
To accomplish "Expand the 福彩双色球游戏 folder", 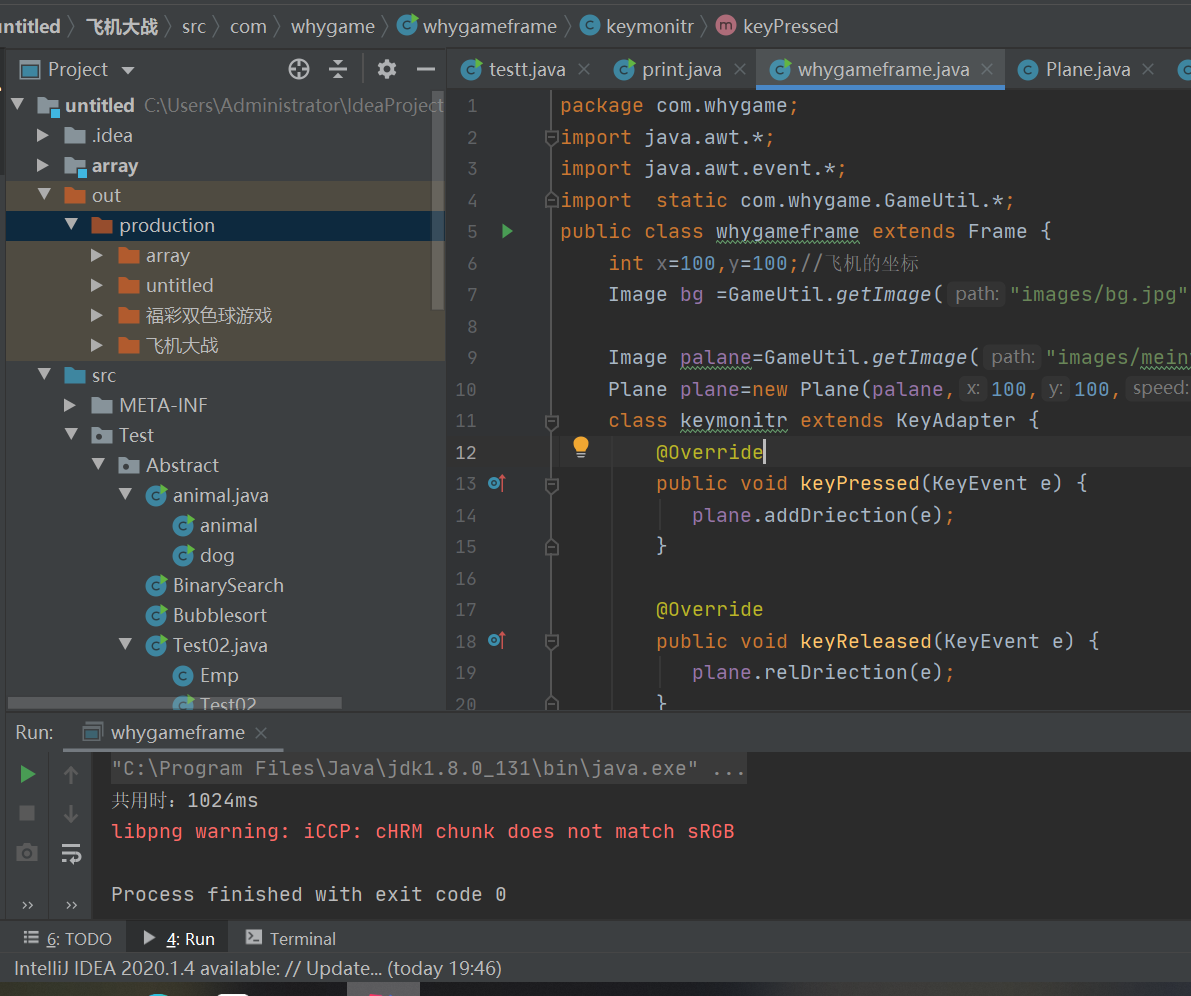I will 97,315.
